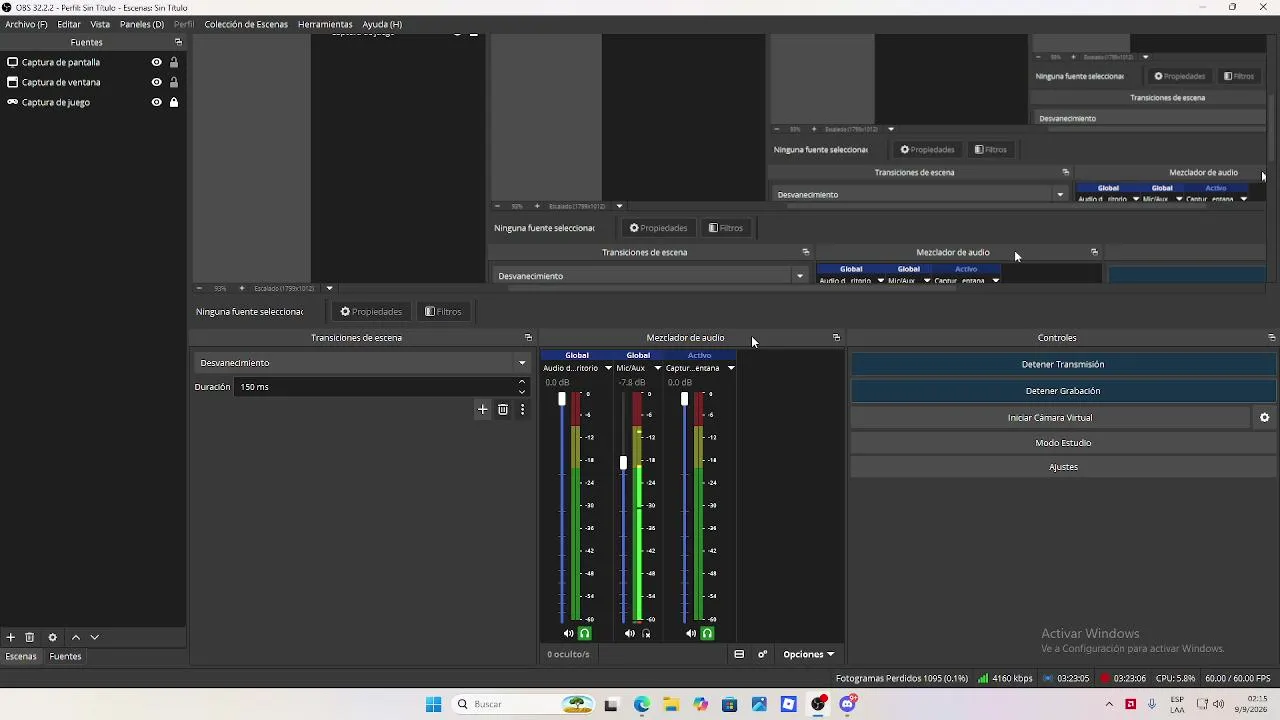The image size is (1280, 720).
Task: Mute the Mic/Aux speaker icon
Action: pos(629,633)
